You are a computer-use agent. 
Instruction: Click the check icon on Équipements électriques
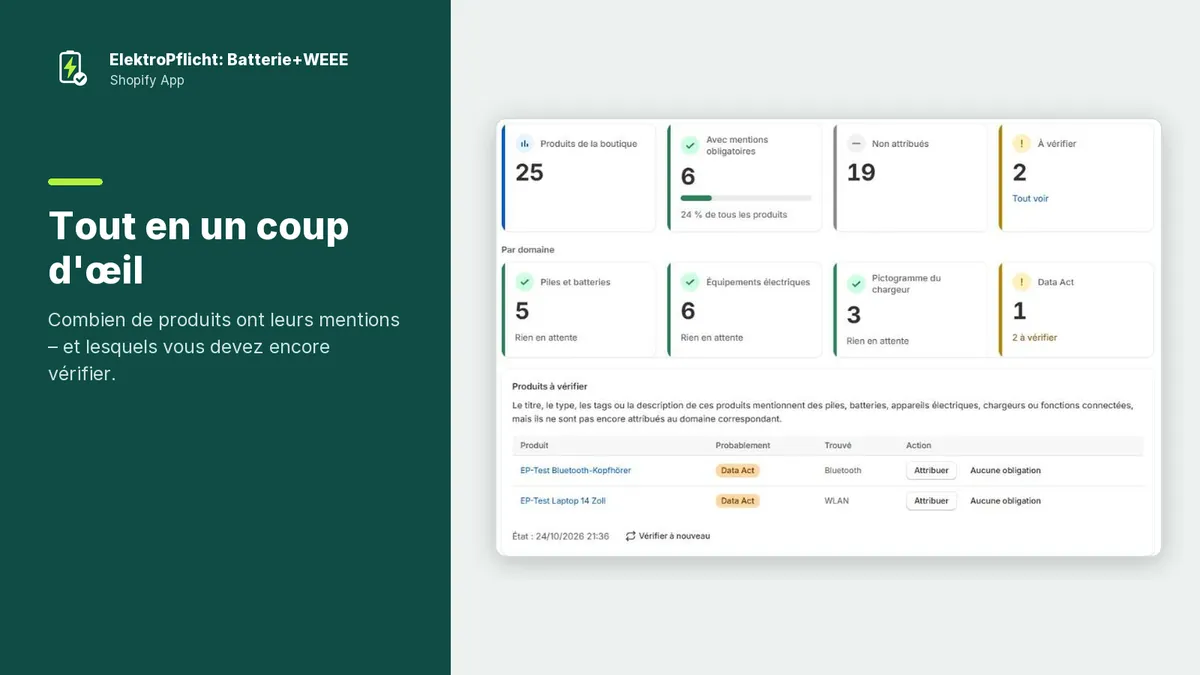point(690,282)
